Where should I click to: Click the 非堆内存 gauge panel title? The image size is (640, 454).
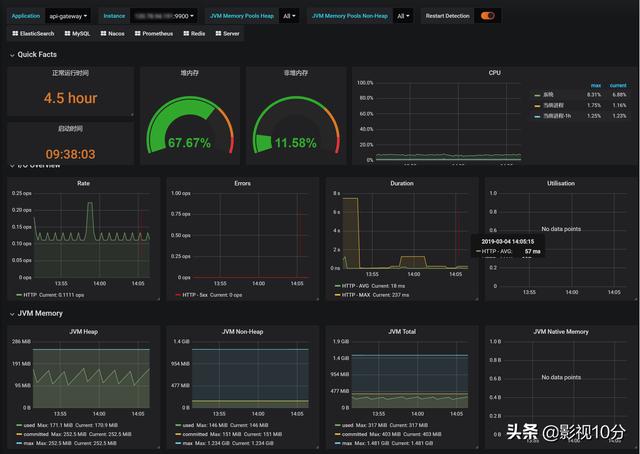pos(296,73)
